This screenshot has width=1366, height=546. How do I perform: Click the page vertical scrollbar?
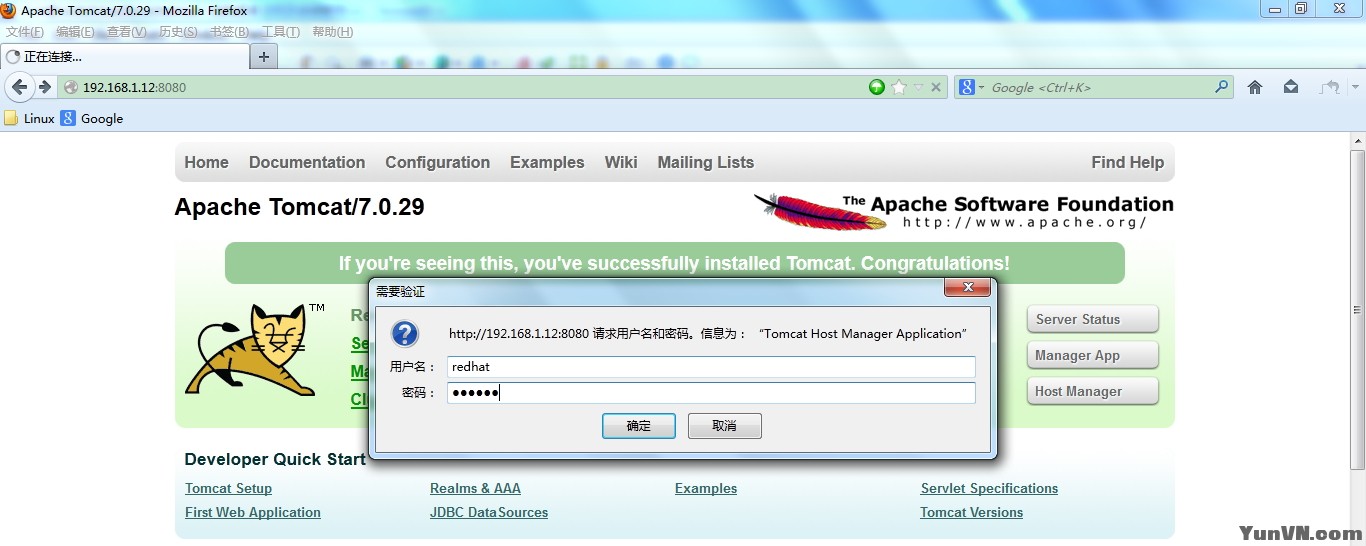click(1357, 310)
